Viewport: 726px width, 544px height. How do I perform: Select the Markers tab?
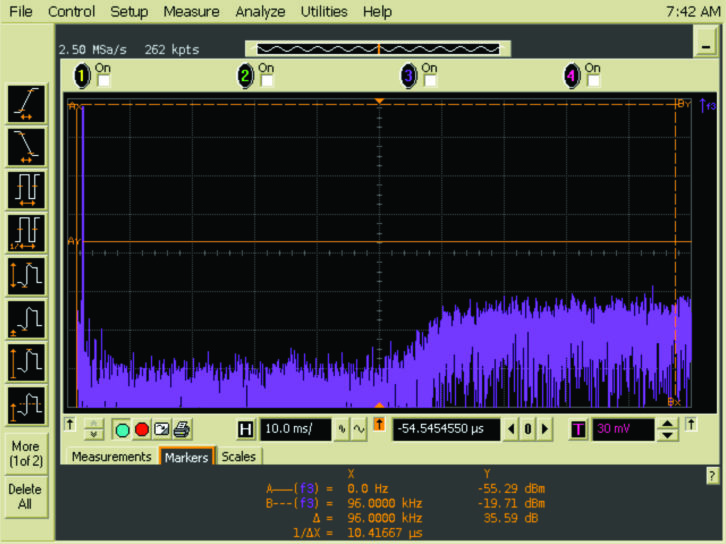187,456
